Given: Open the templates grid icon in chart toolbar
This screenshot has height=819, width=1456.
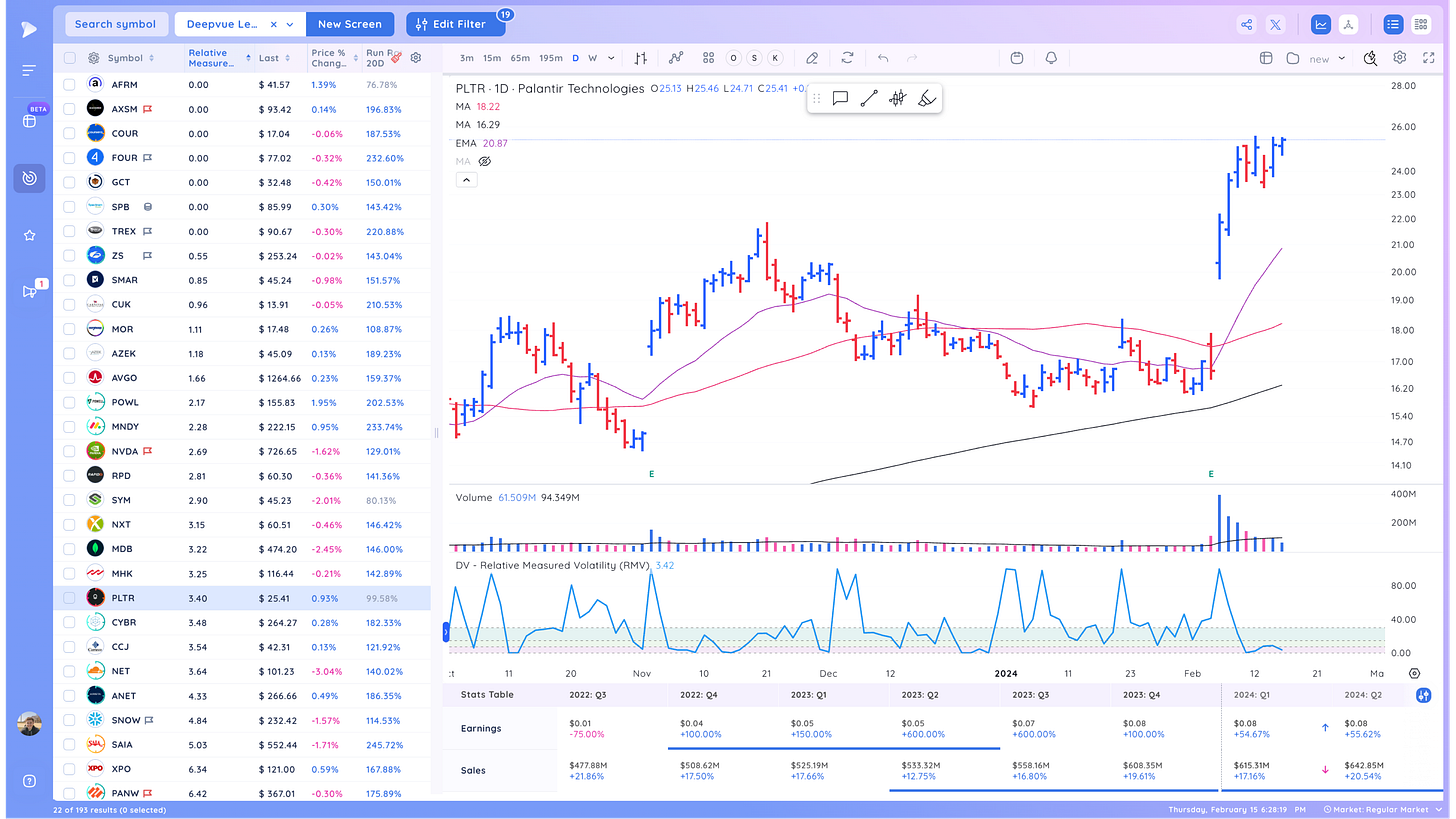Looking at the screenshot, I should pyautogui.click(x=708, y=58).
